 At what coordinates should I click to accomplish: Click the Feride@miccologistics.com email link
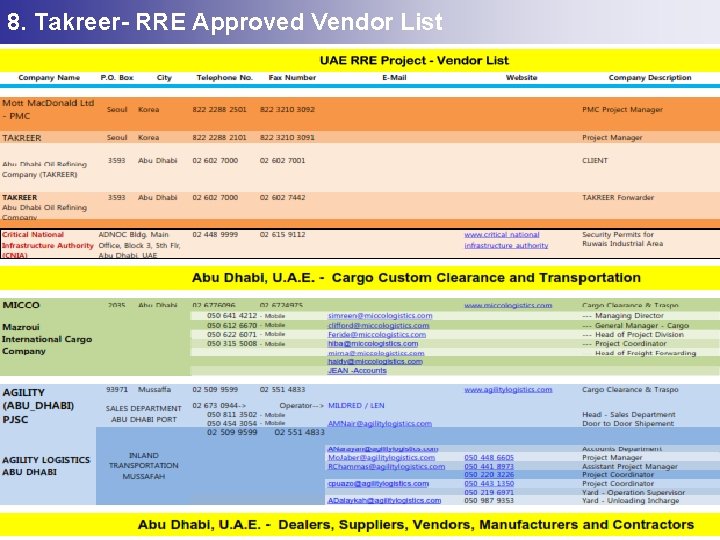coord(377,335)
